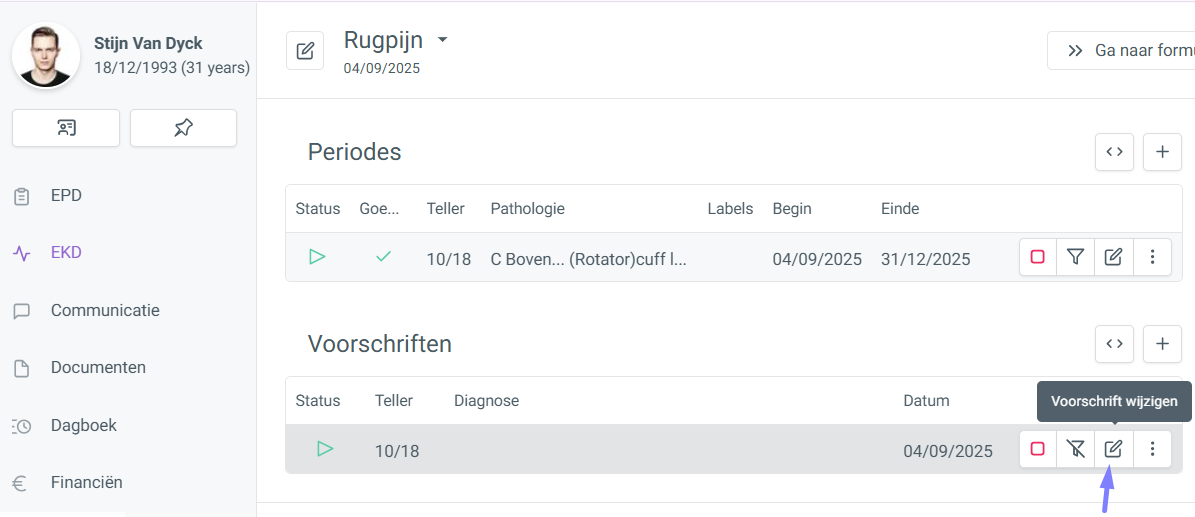Screen dimensions: 1195x517
Task: Filter by period using the funnel icon
Action: pyautogui.click(x=1075, y=257)
